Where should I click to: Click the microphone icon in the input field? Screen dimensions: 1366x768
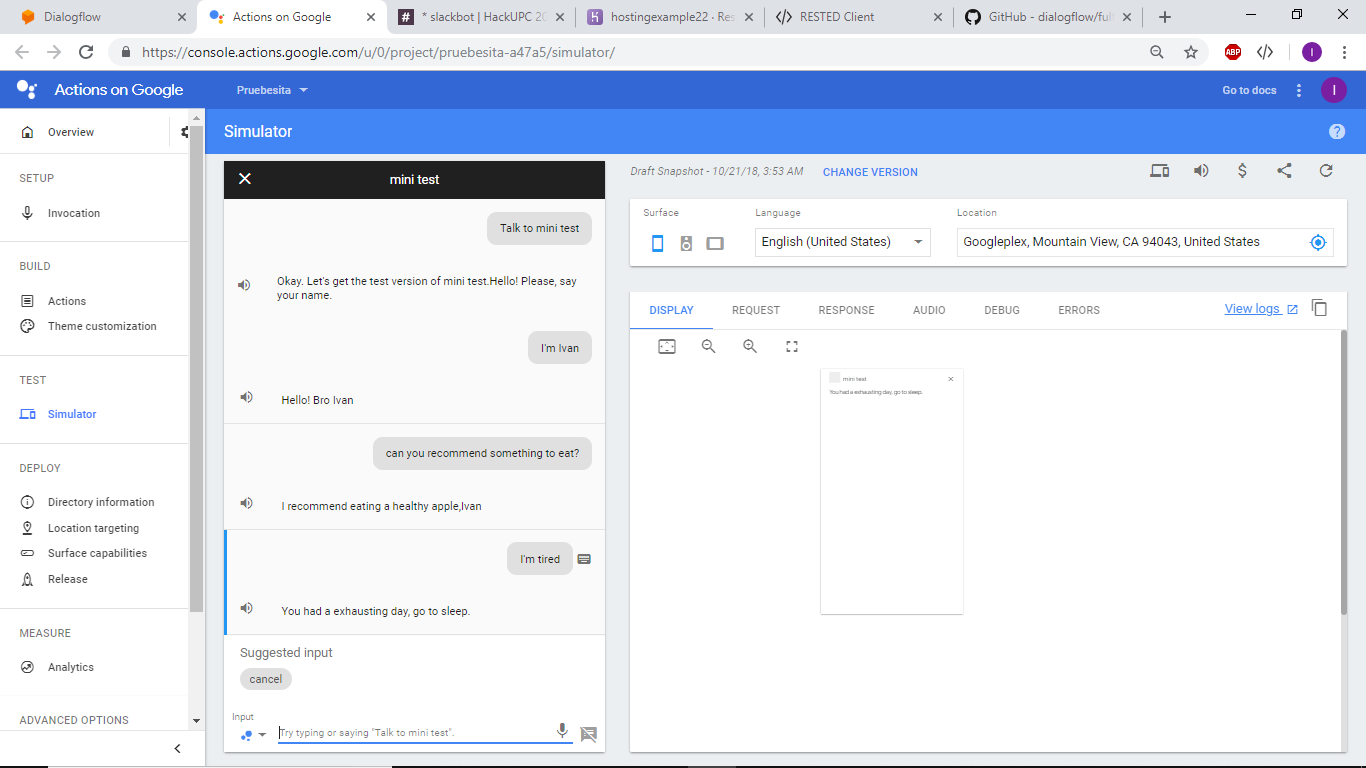[563, 731]
